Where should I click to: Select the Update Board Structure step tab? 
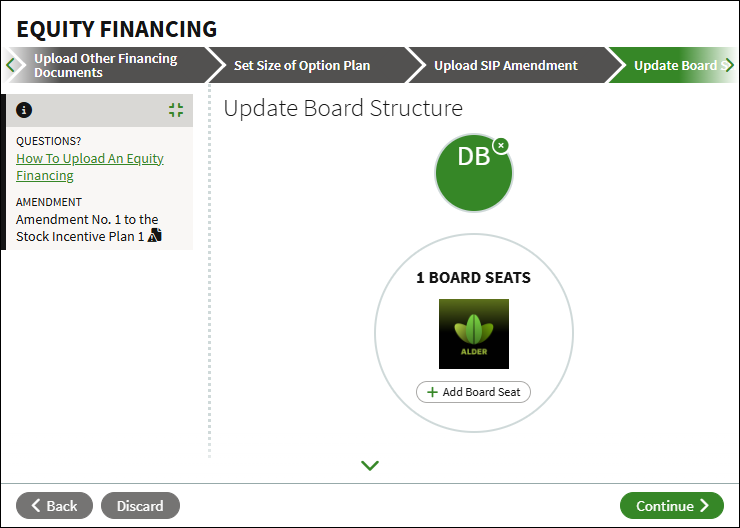click(x=675, y=65)
